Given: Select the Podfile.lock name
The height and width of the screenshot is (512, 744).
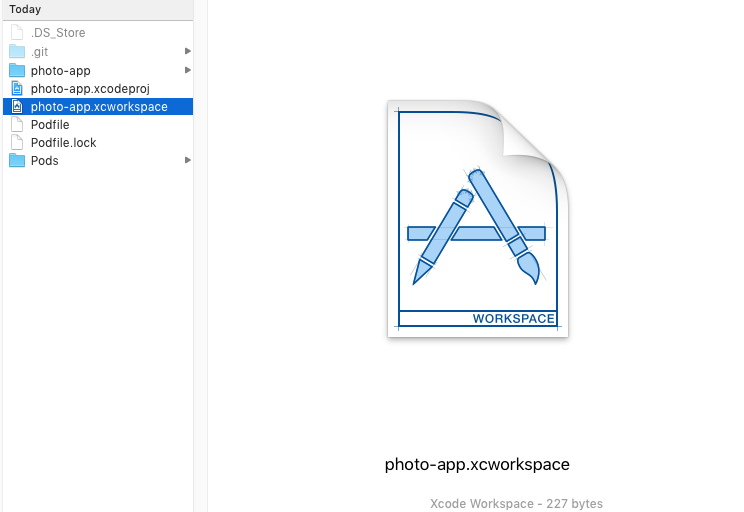Looking at the screenshot, I should (x=64, y=143).
